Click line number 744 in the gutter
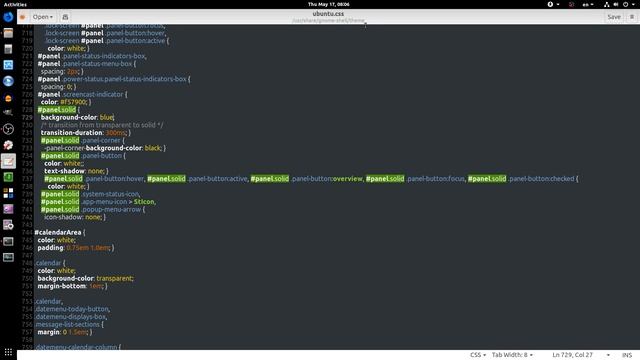The width and height of the screenshot is (640, 360). pyautogui.click(x=27, y=233)
